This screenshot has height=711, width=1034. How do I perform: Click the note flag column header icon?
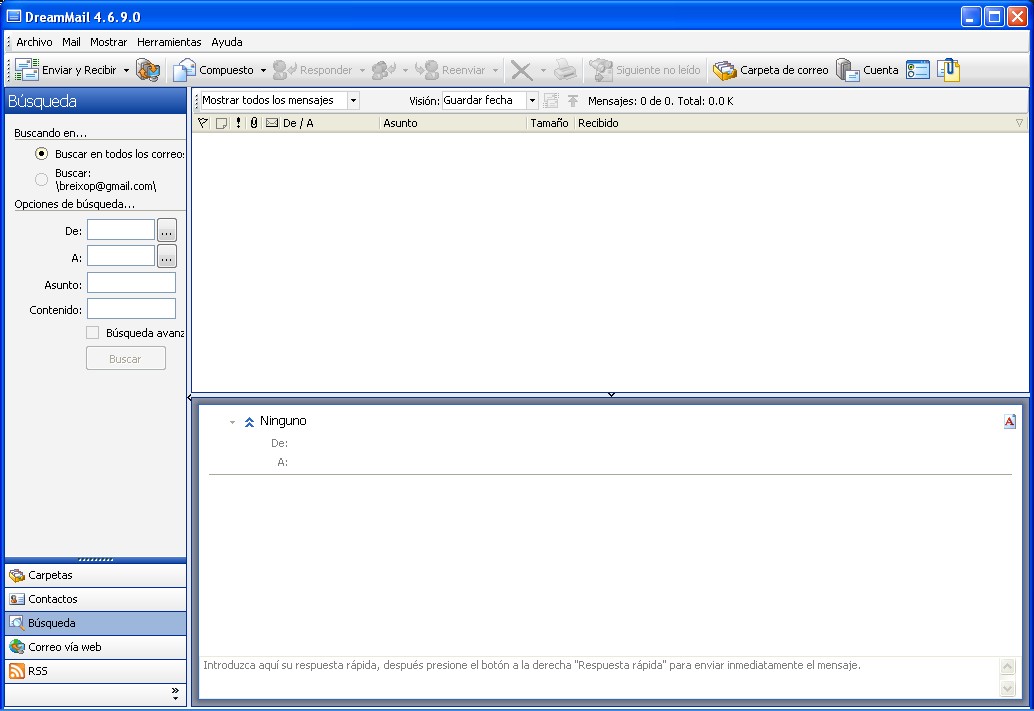222,123
